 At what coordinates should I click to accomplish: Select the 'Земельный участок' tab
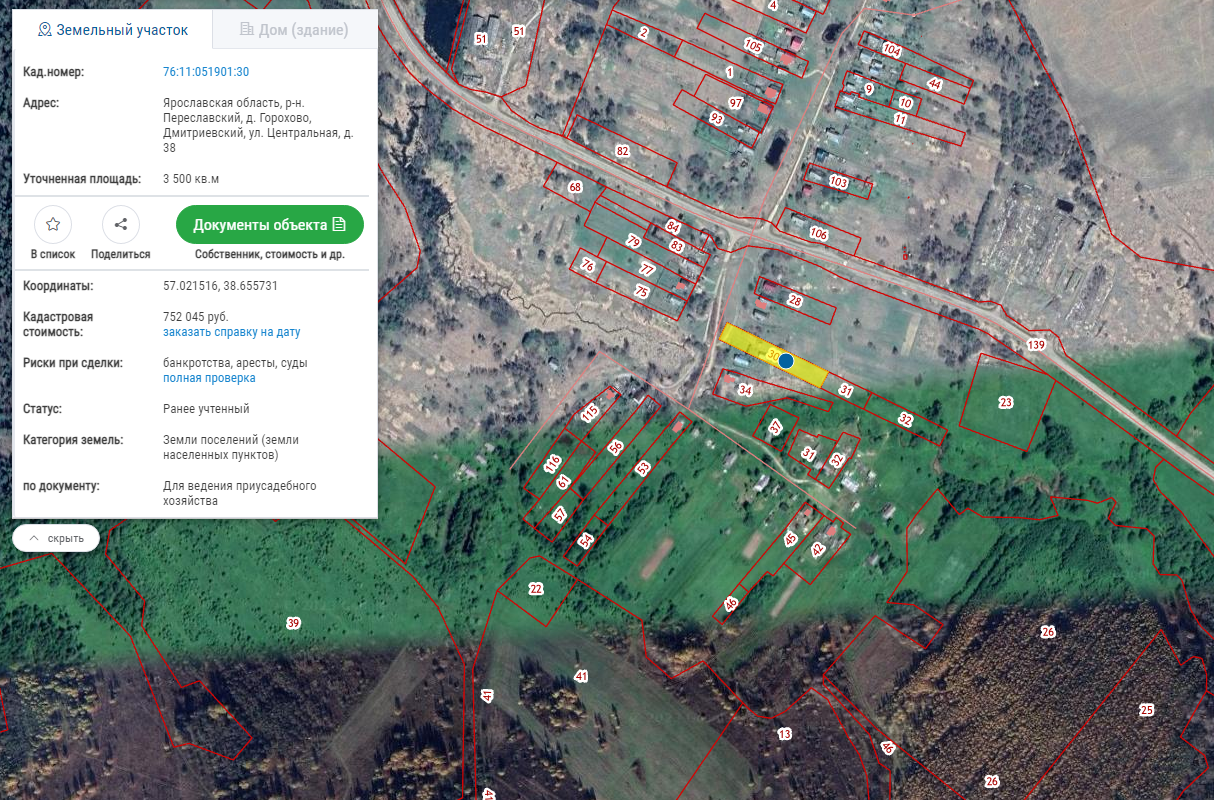click(113, 30)
